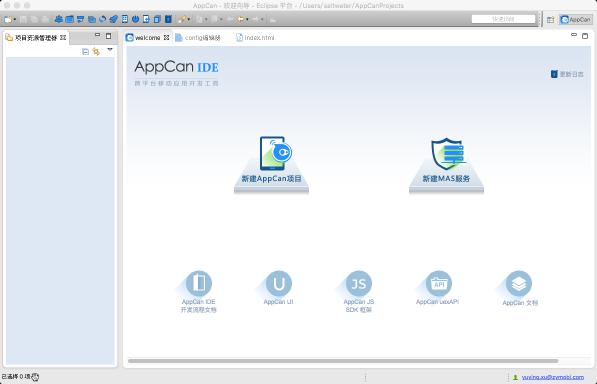This screenshot has height=384, width=597.
Task: Click the welcome page horizontal scrollbar
Action: pyautogui.click(x=343, y=361)
